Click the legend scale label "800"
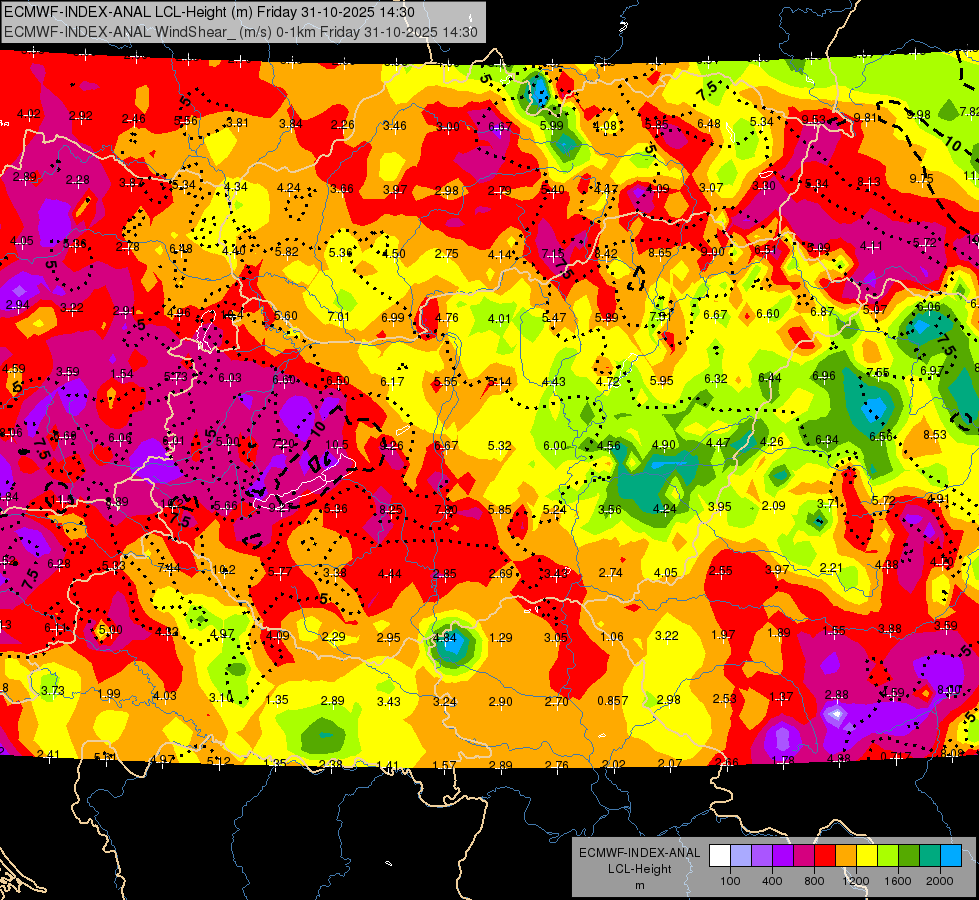979x900 pixels. pyautogui.click(x=814, y=881)
